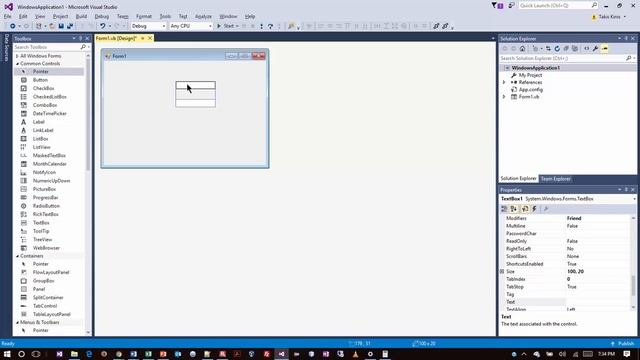Refresh Solution Explorer with the refresh icon

[x=557, y=49]
